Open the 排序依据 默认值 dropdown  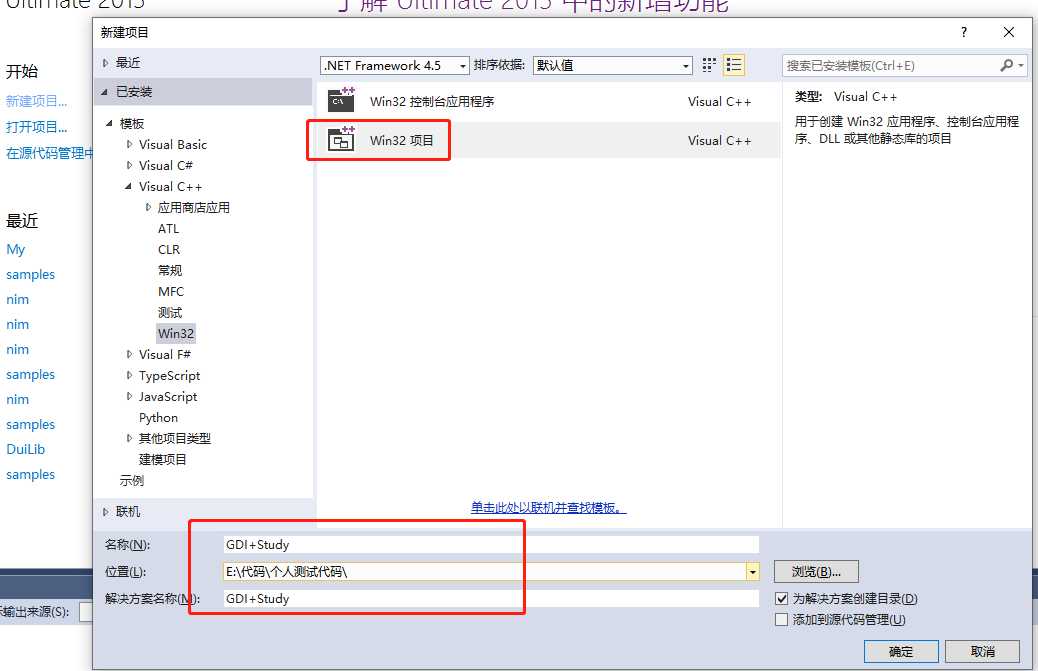[x=686, y=66]
